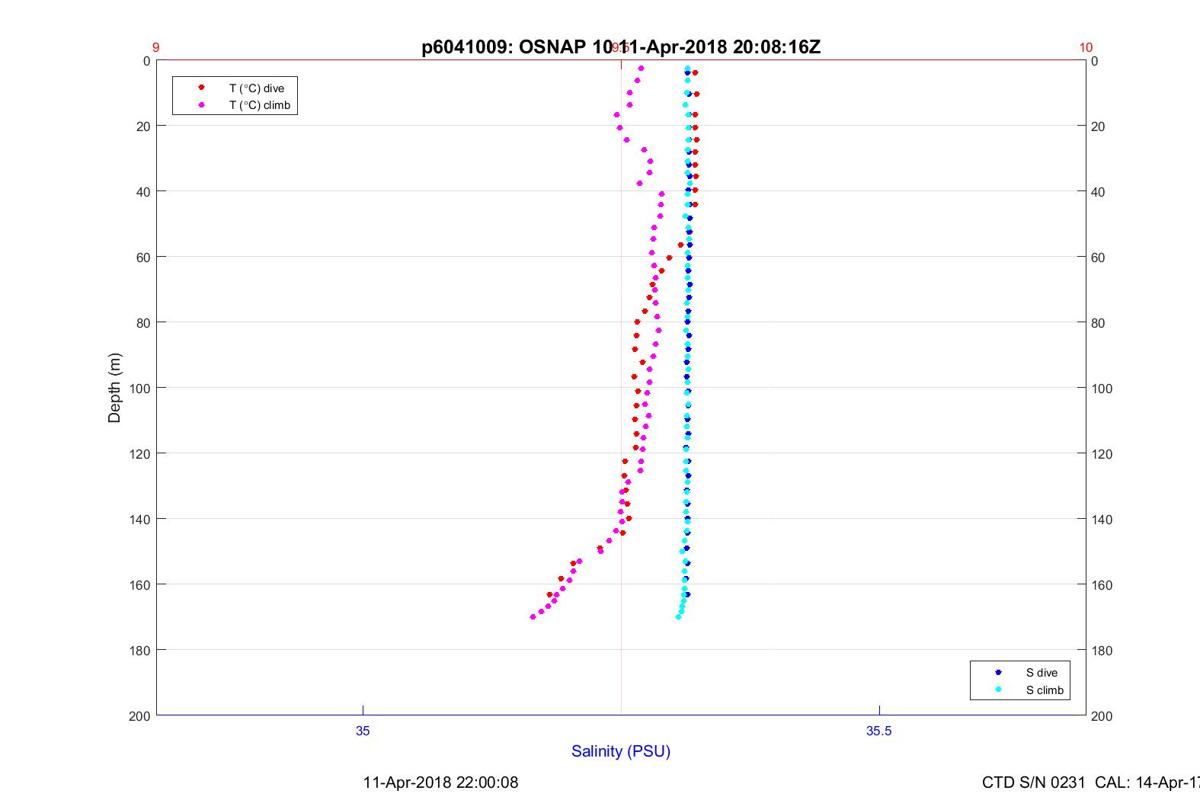Click the 200 tick on the left depth axis
The width and height of the screenshot is (1200, 804).
pyautogui.click(x=140, y=716)
